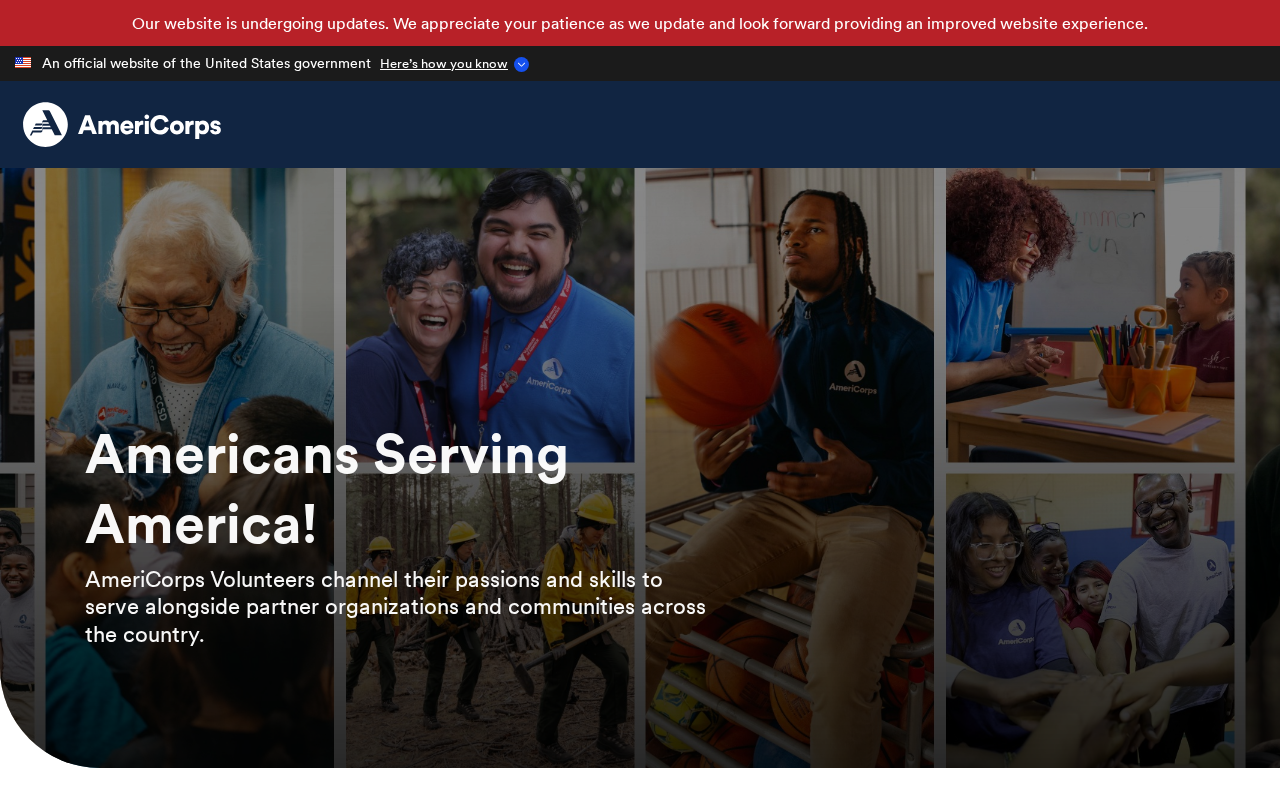
Task: Select the photo of woman and child coloring
Action: click(x=1090, y=315)
